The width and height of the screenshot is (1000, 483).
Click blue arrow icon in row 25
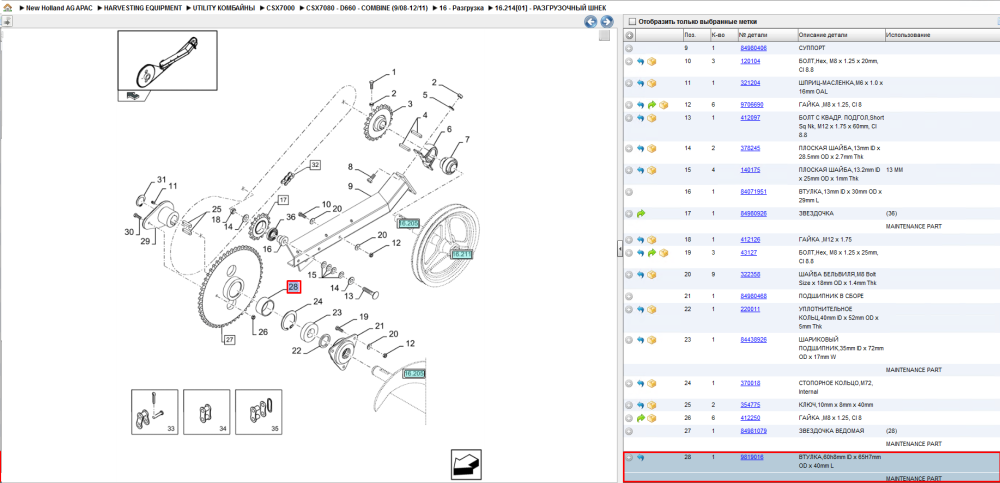pos(641,405)
